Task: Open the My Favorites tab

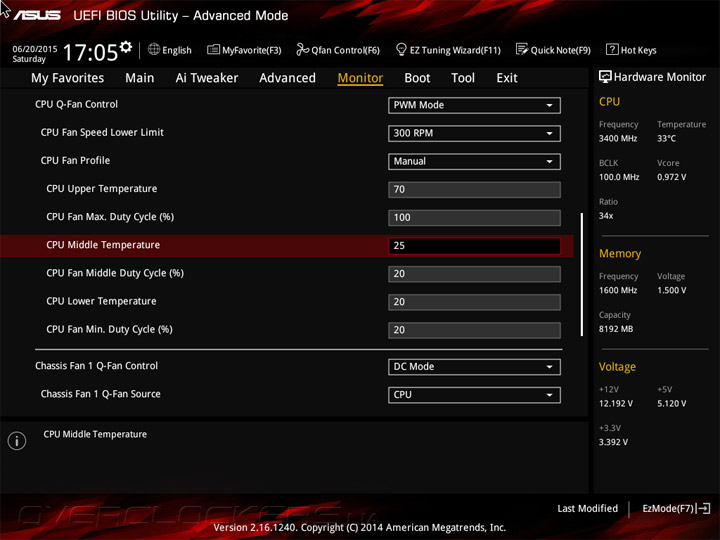Action: (68, 78)
